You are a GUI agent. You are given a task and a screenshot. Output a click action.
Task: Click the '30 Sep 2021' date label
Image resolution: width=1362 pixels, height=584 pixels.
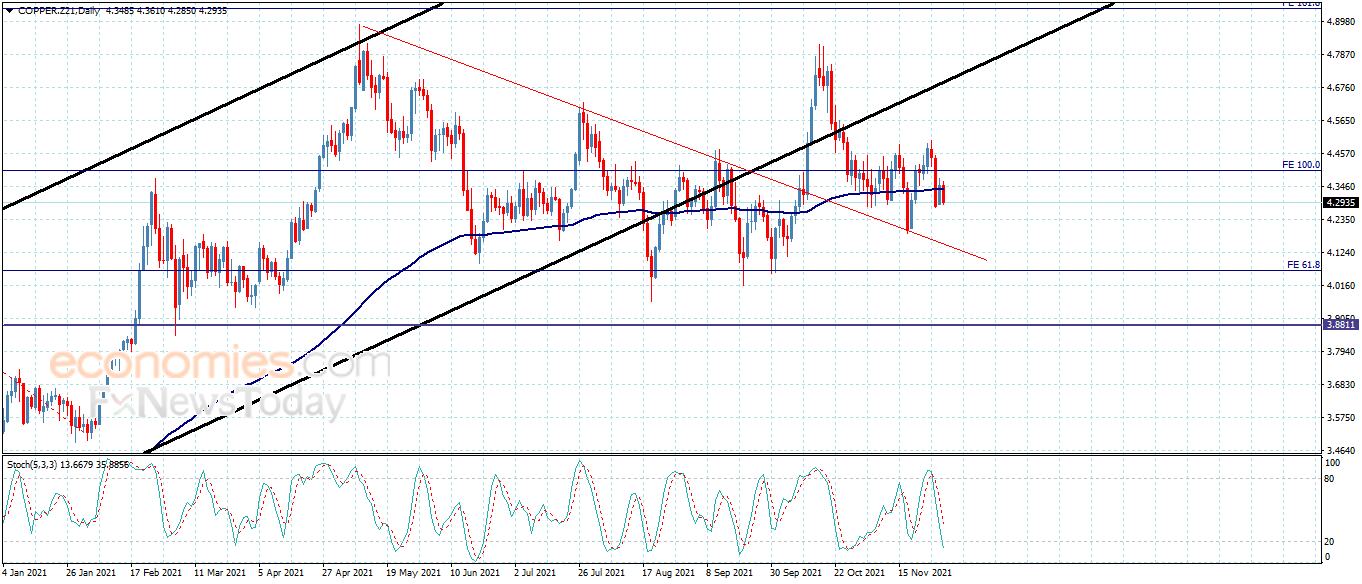(795, 573)
